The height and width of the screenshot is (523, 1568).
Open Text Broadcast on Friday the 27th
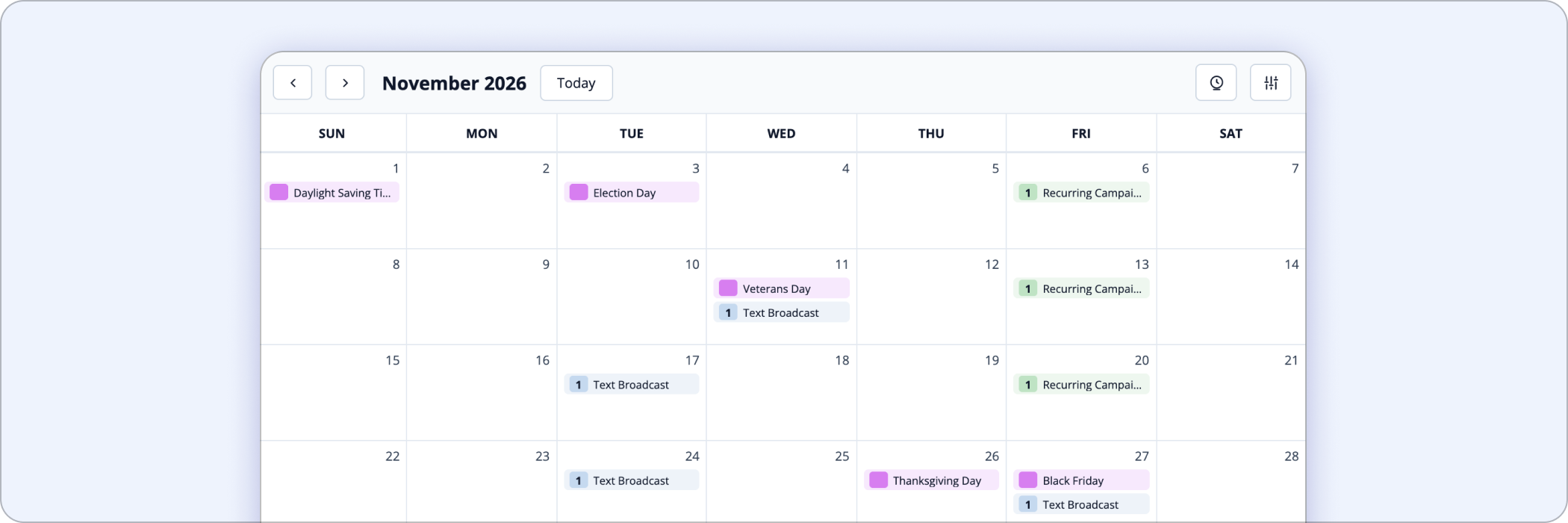[1081, 504]
